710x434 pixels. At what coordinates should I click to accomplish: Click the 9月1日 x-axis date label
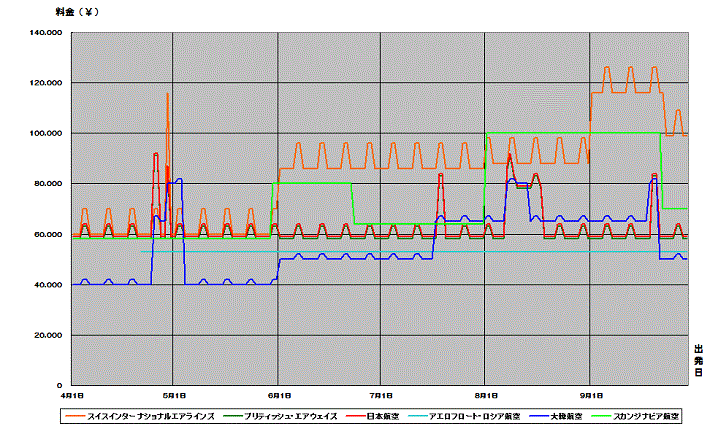click(590, 395)
